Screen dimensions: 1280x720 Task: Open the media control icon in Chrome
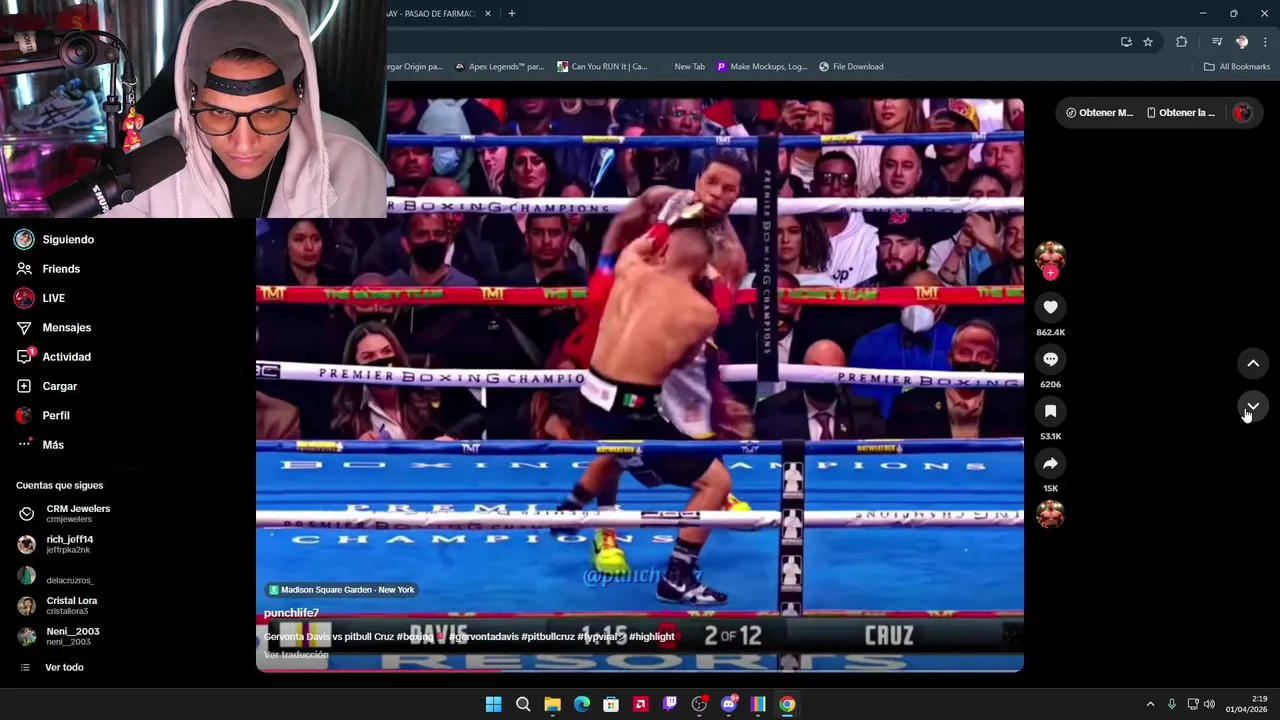[x=1216, y=42]
